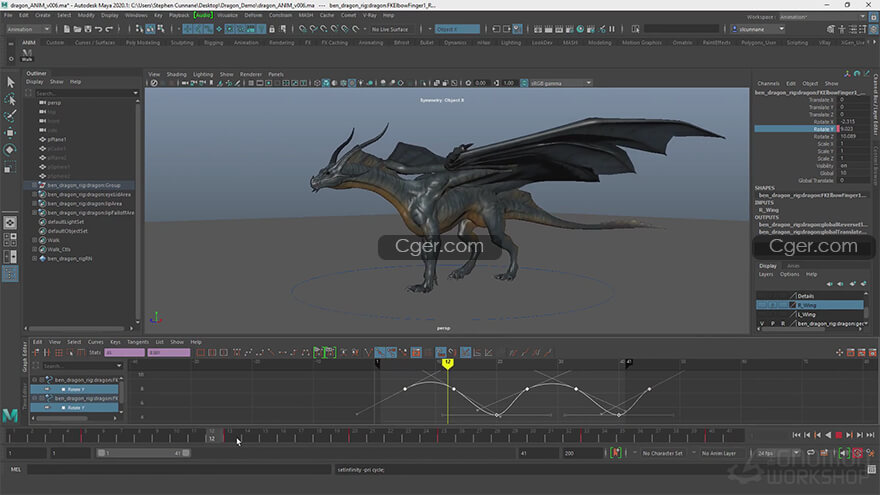The image size is (880, 495).
Task: Pick the Paint selection tool
Action: (10, 116)
